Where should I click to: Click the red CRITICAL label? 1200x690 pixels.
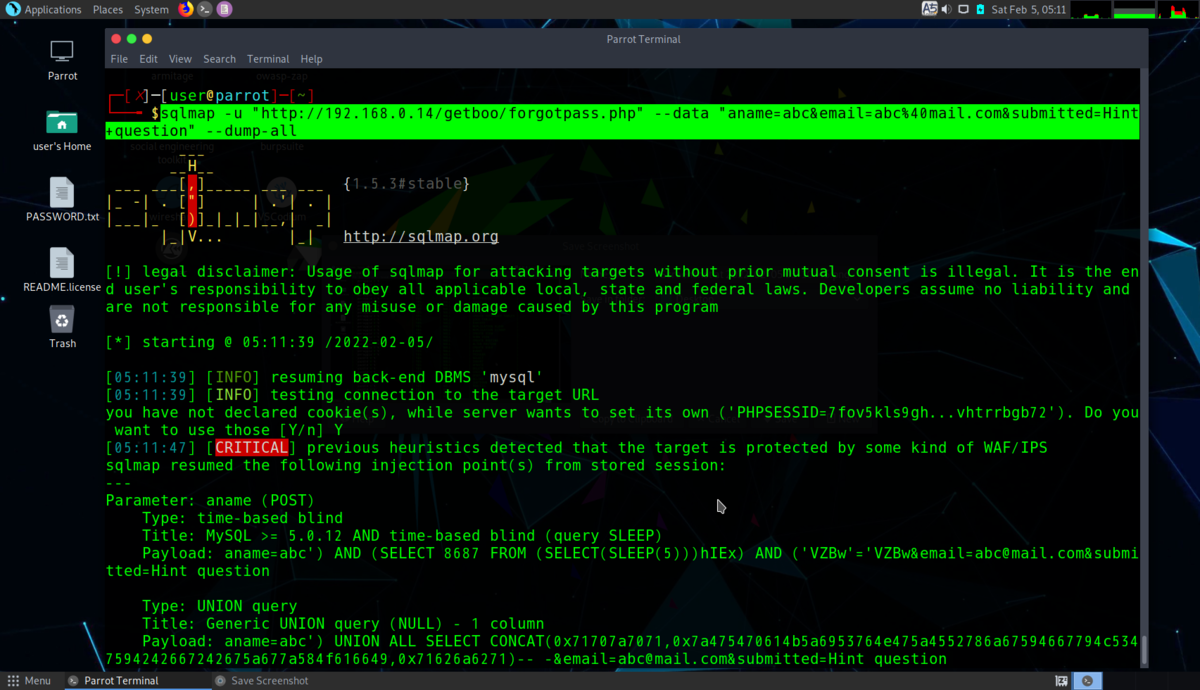coord(252,447)
